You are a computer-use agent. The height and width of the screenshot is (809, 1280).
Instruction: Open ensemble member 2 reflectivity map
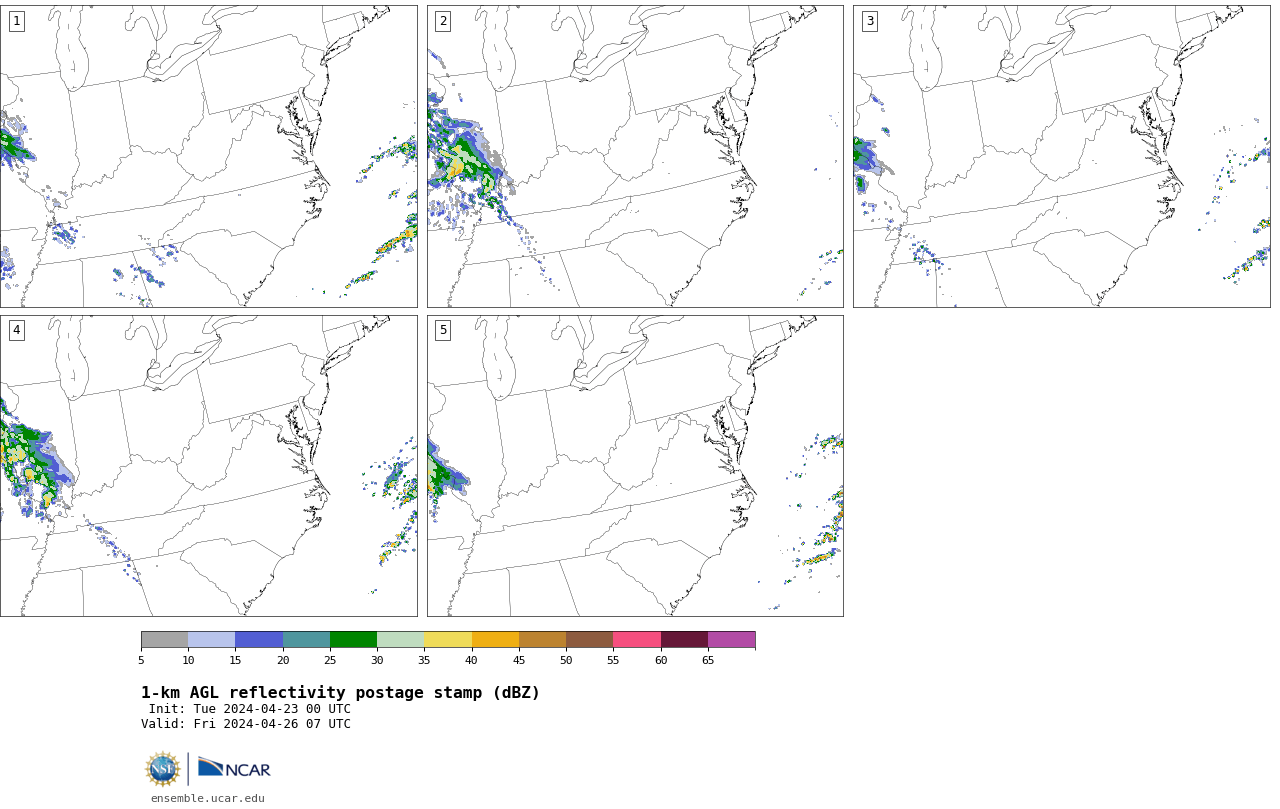[635, 156]
